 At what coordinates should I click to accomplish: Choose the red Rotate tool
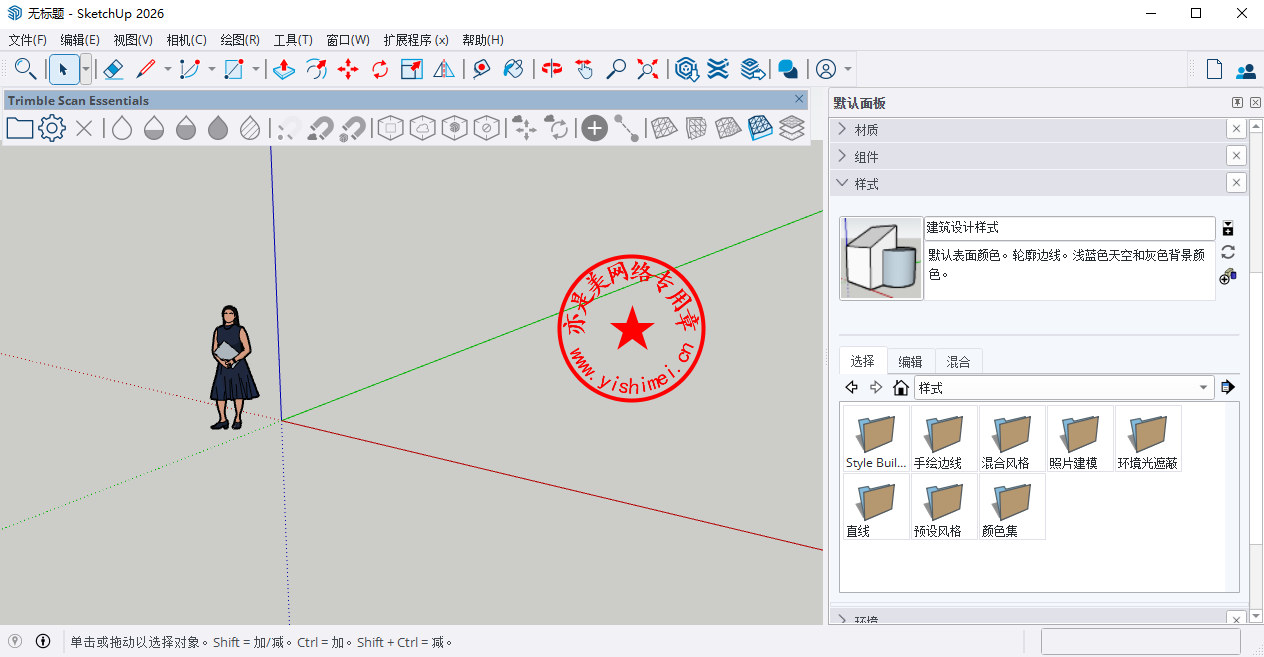(x=380, y=69)
